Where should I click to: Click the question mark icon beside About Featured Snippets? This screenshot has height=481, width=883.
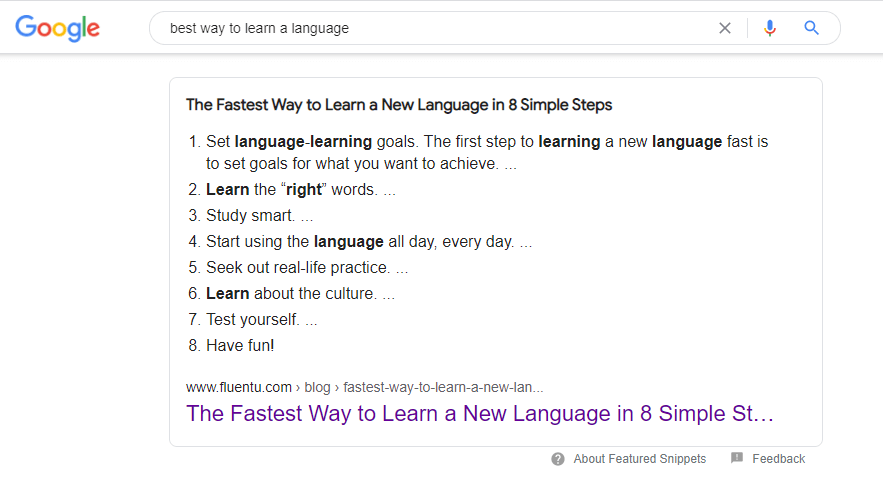click(x=558, y=459)
